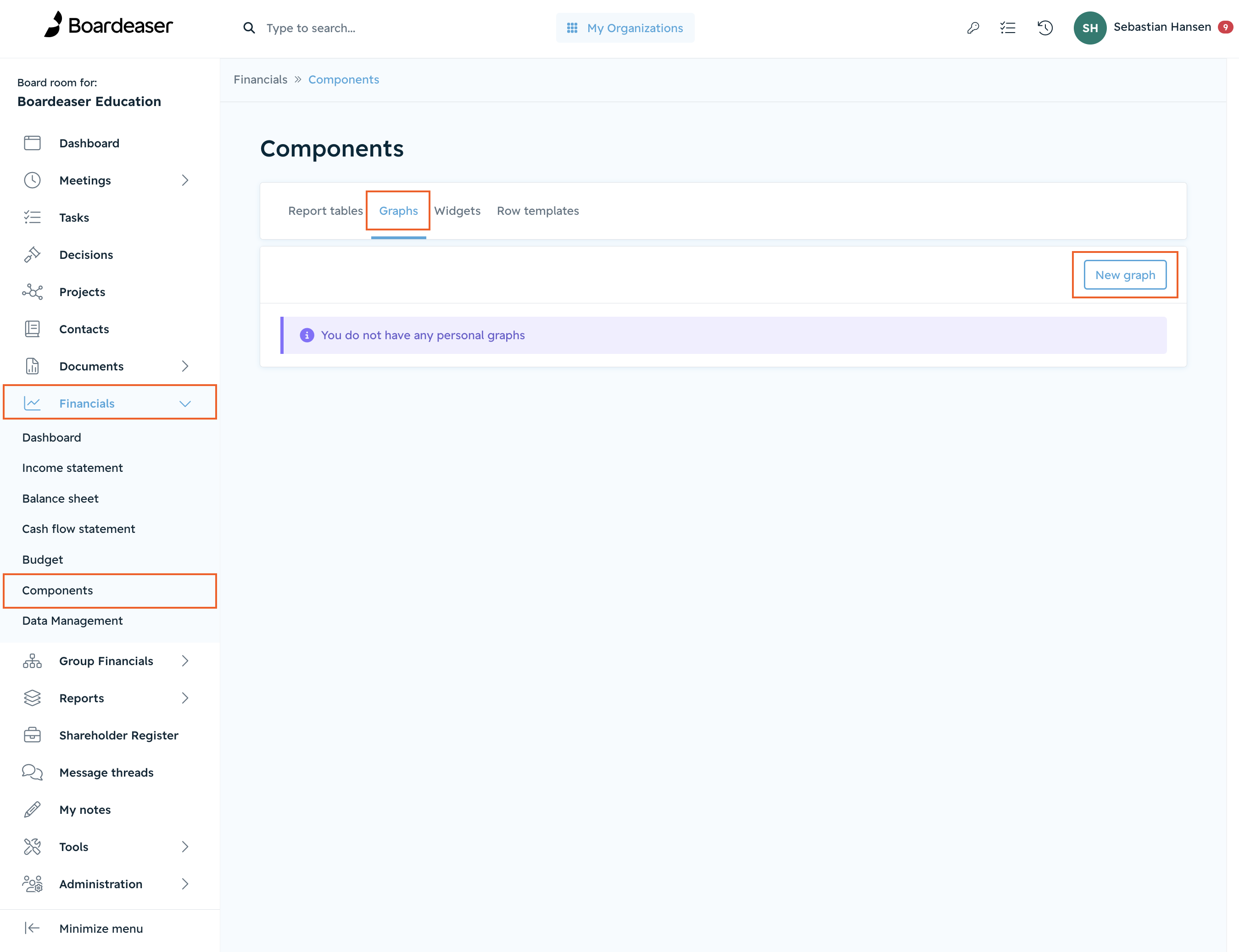Viewport: 1239px width, 952px height.
Task: Click the Message threads chat icon
Action: [32, 773]
